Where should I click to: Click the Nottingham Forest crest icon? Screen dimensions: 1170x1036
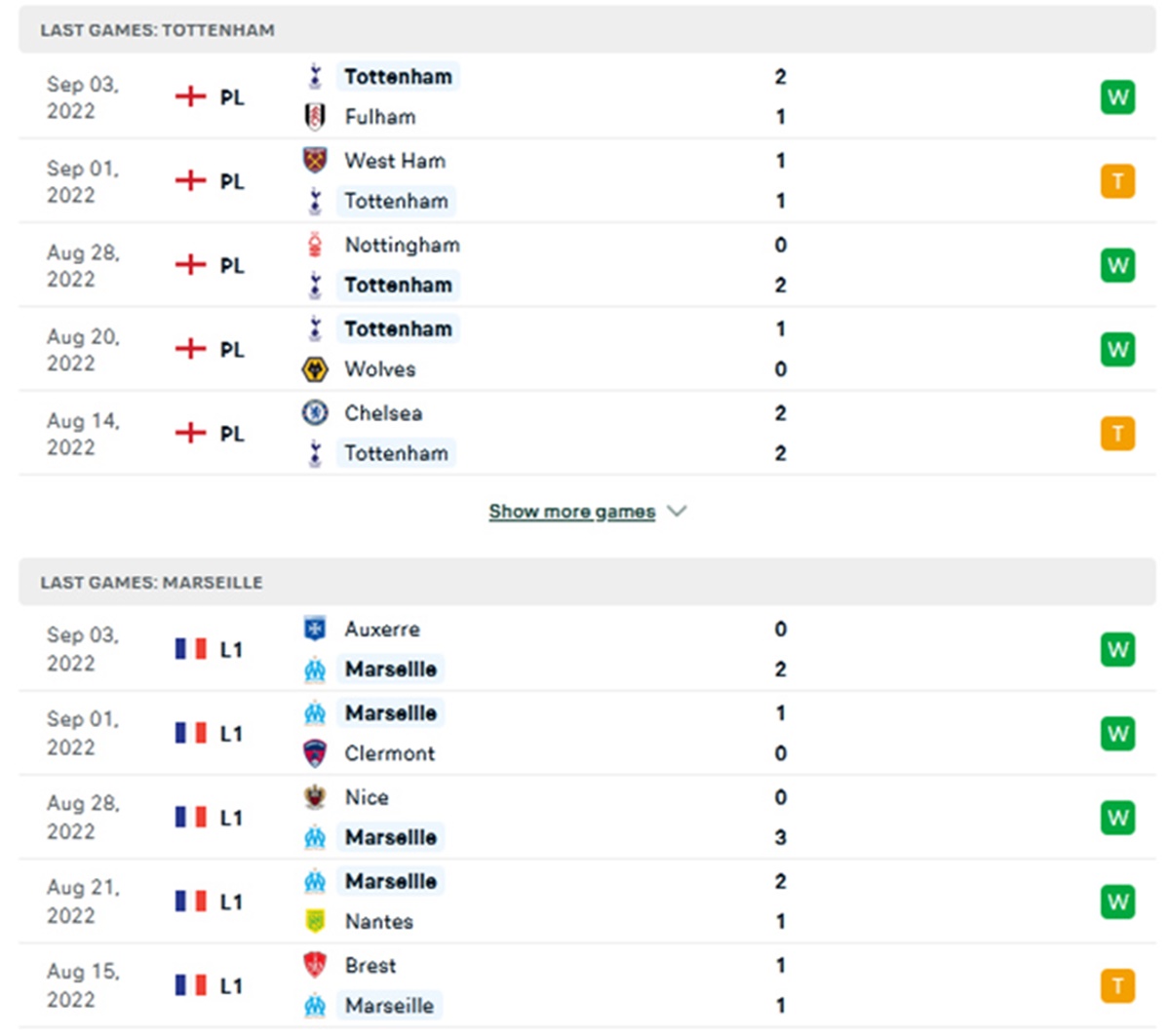pos(315,245)
